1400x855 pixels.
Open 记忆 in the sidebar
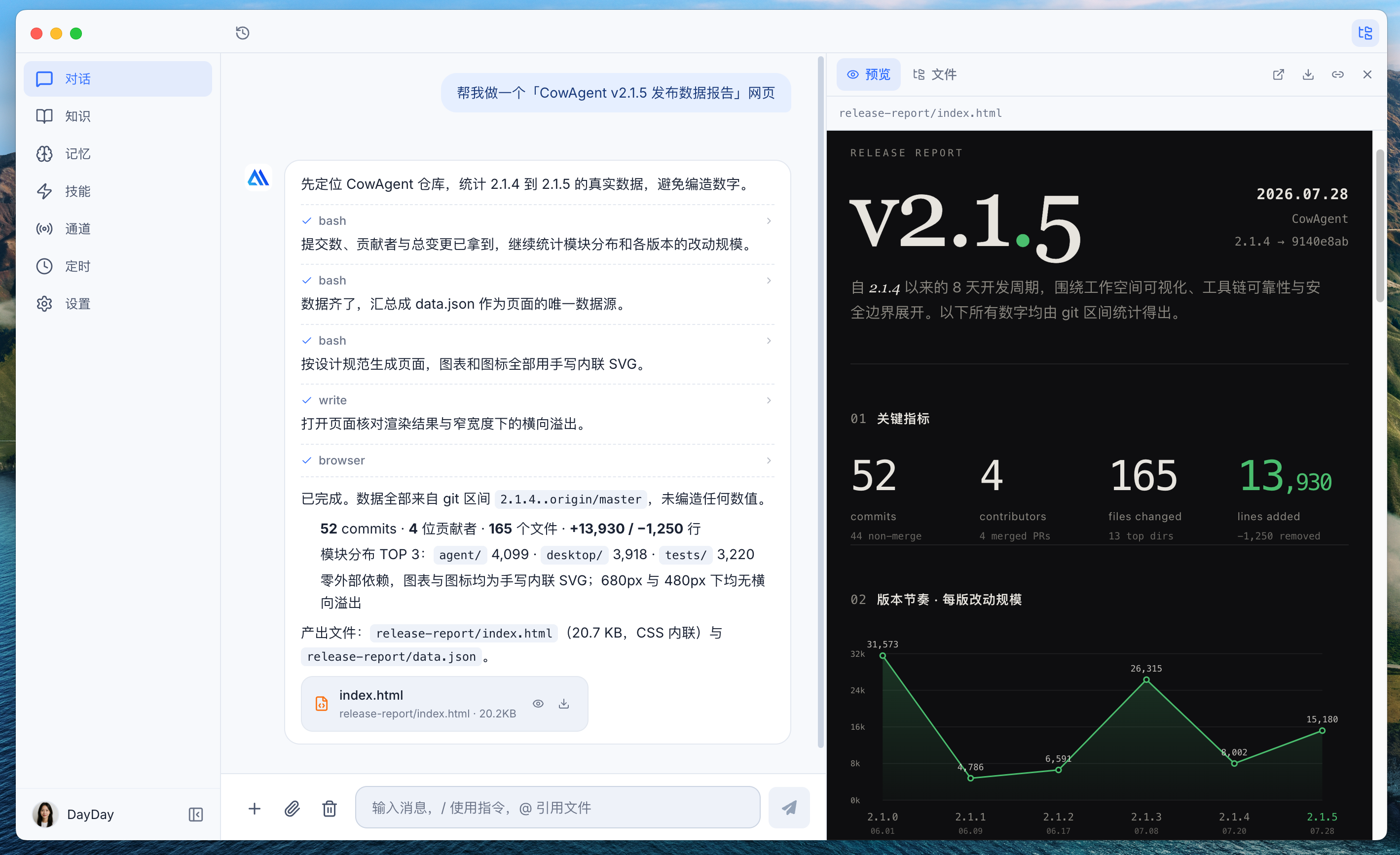[117, 154]
